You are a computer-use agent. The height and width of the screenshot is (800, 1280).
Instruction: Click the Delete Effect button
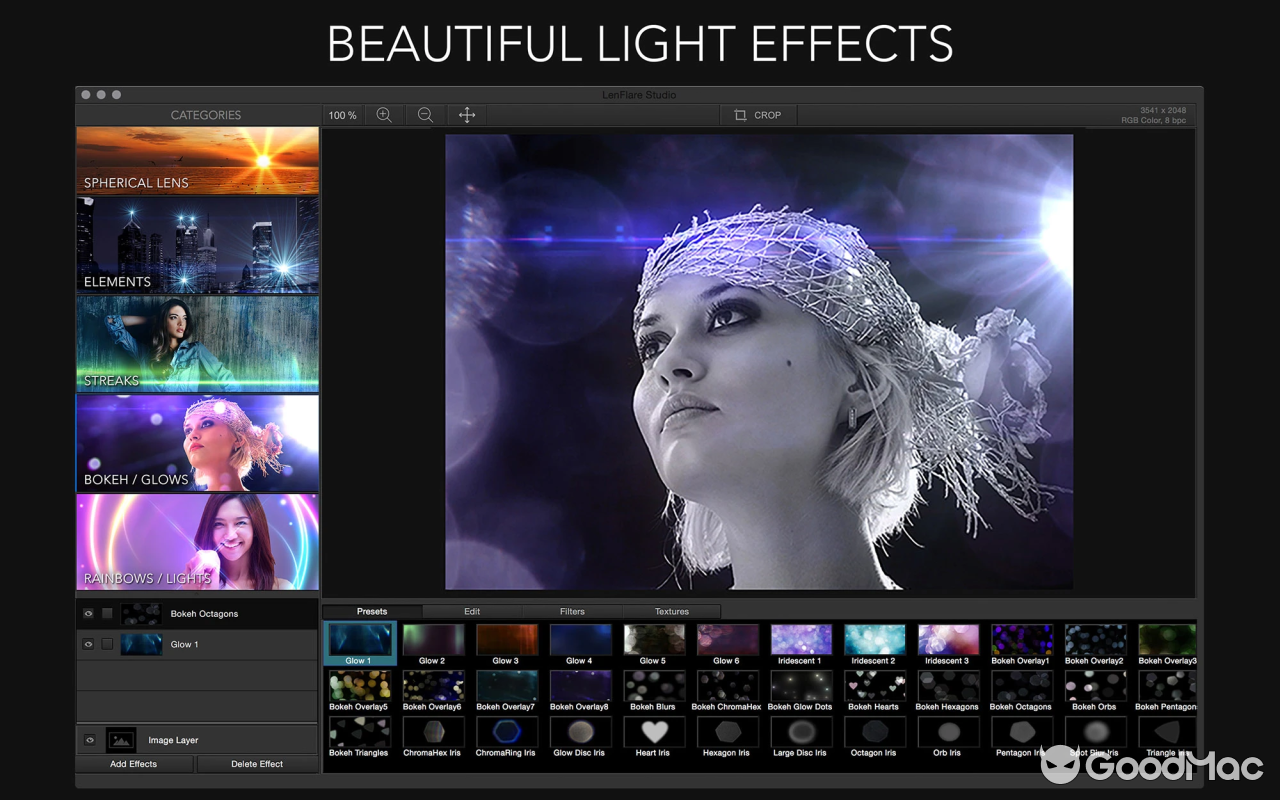pyautogui.click(x=257, y=763)
